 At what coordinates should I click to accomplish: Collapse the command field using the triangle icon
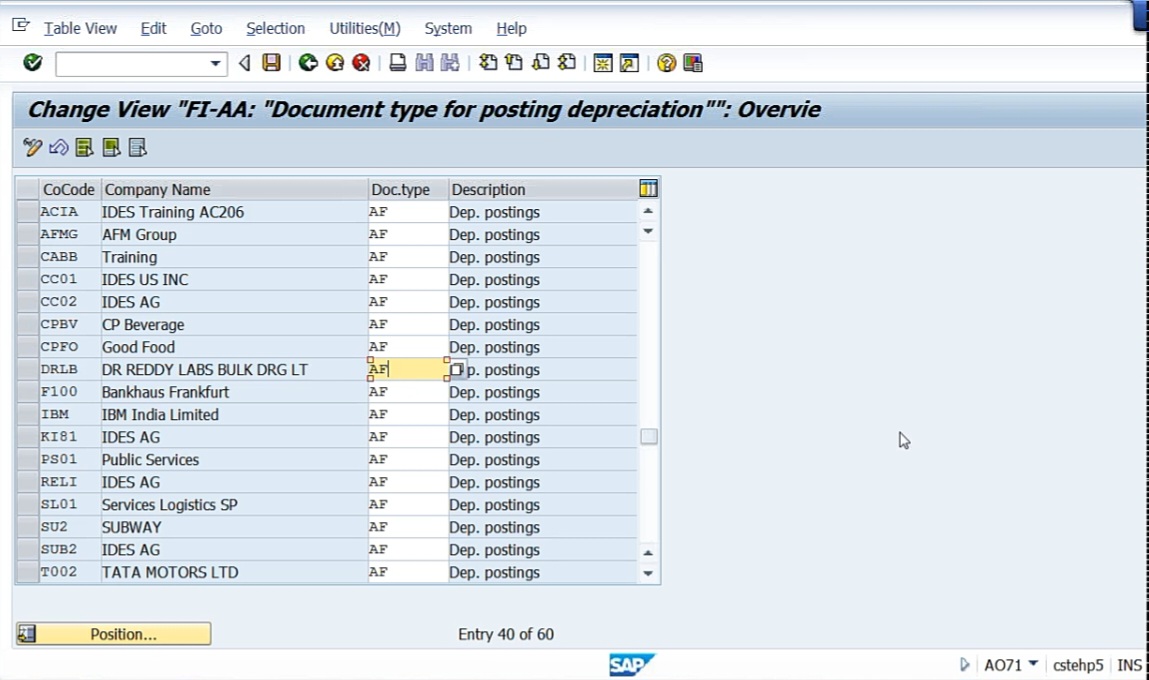click(245, 64)
